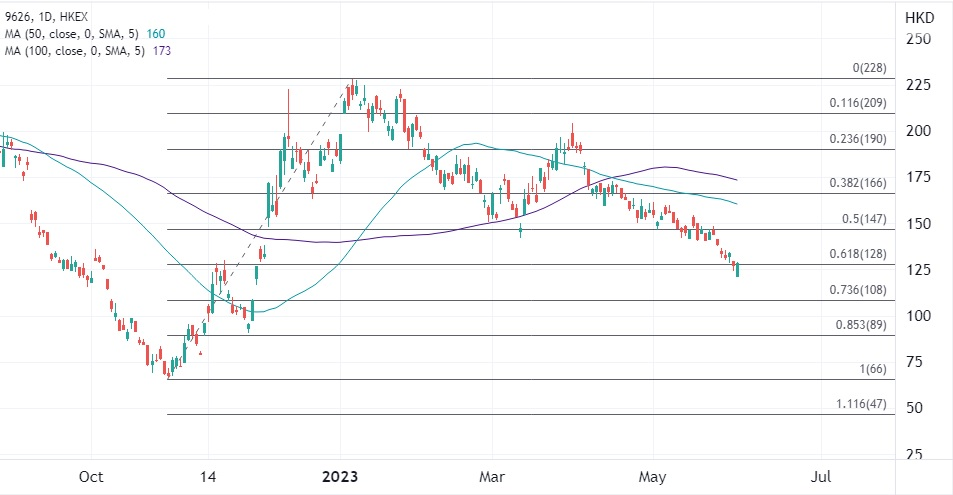The image size is (953, 495).
Task: Select the 0.382(166) Fibonacci level label
Action: 858,183
